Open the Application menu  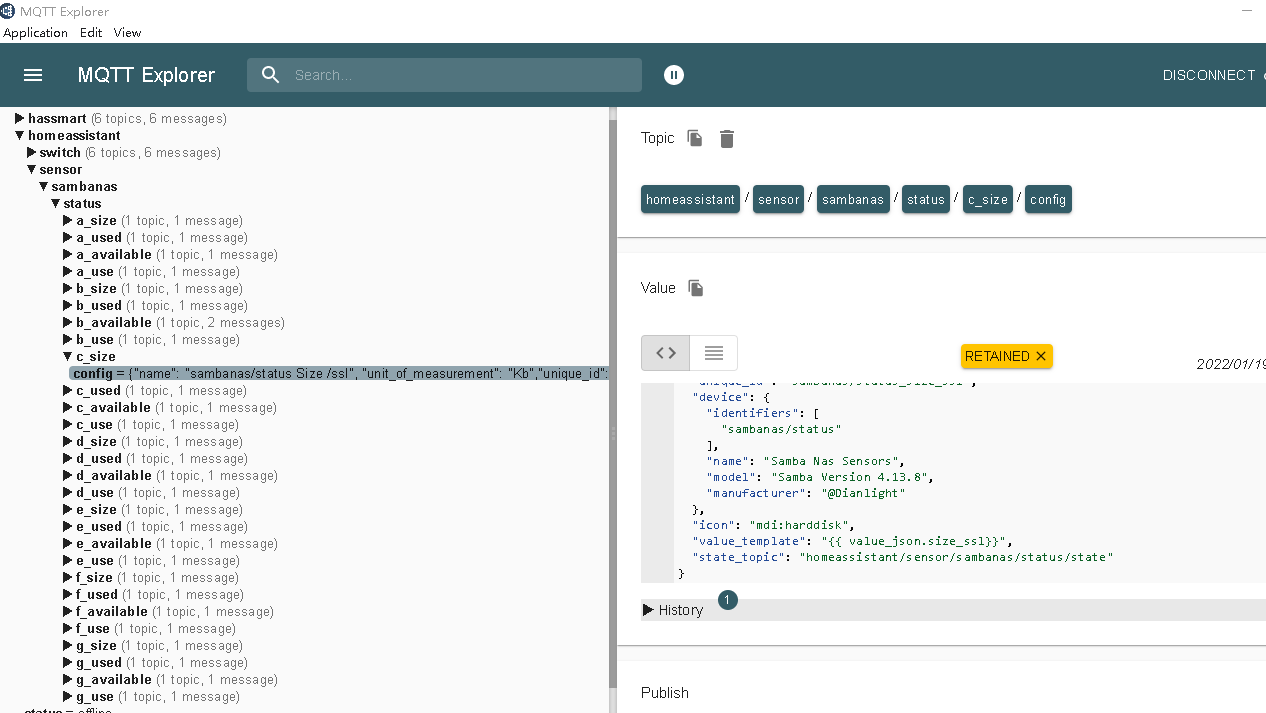pyautogui.click(x=36, y=32)
